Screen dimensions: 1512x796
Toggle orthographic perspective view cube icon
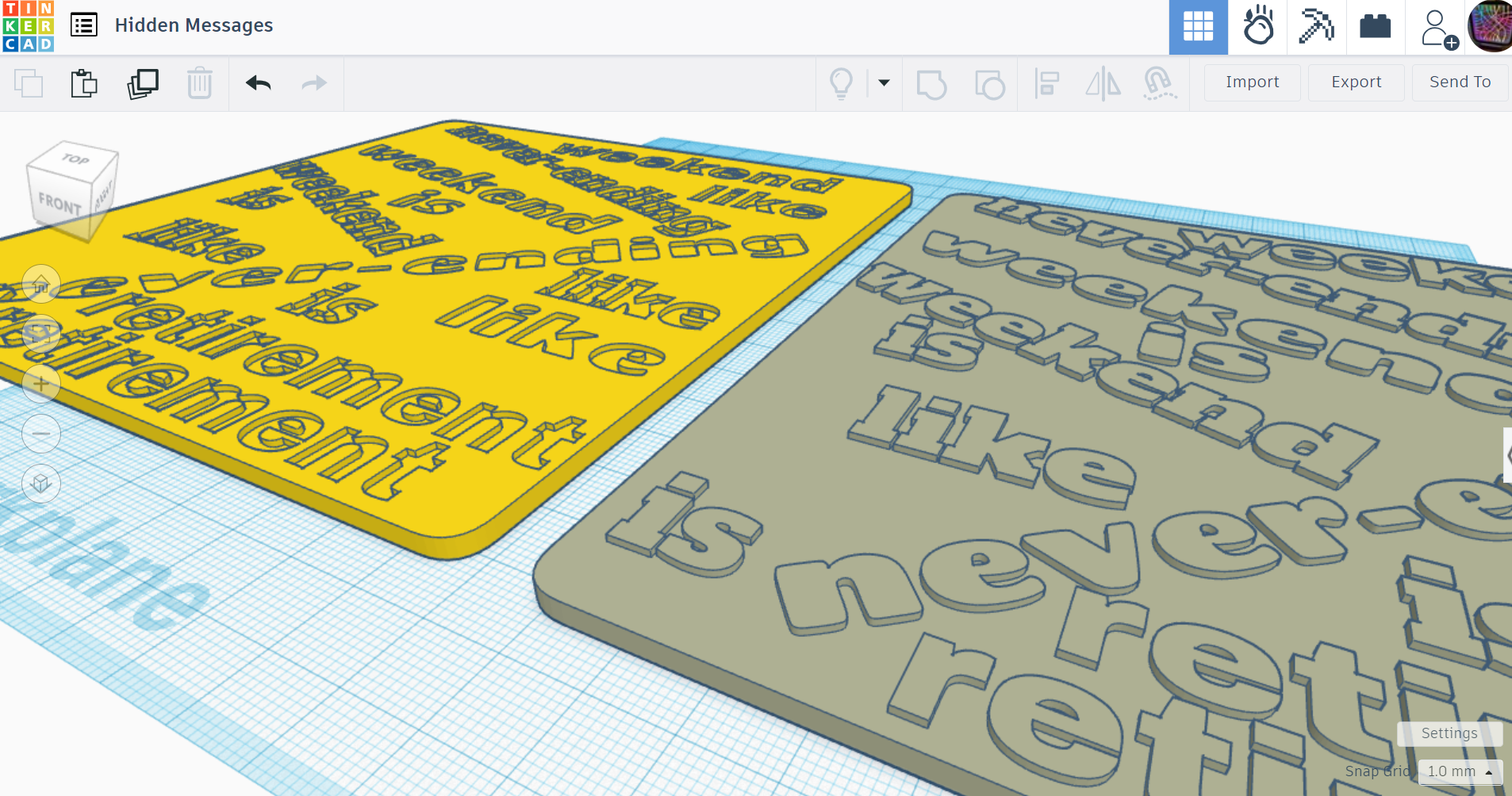pos(41,484)
